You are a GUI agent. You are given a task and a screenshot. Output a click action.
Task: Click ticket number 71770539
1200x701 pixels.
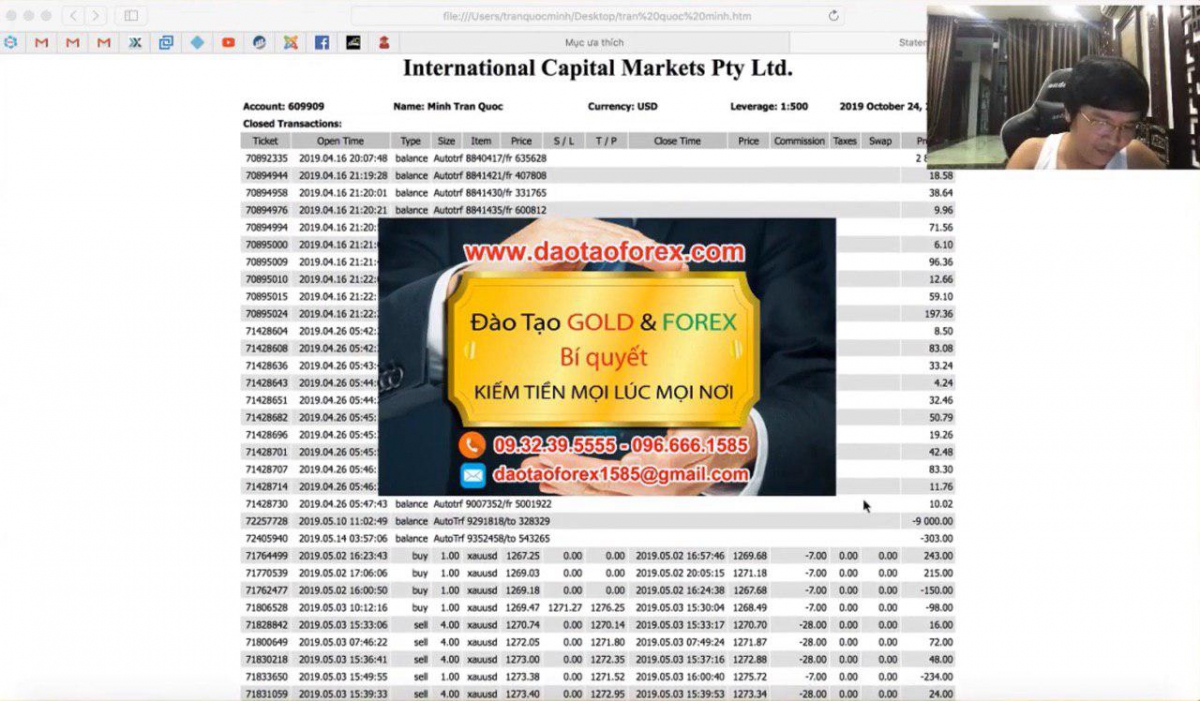tap(266, 574)
